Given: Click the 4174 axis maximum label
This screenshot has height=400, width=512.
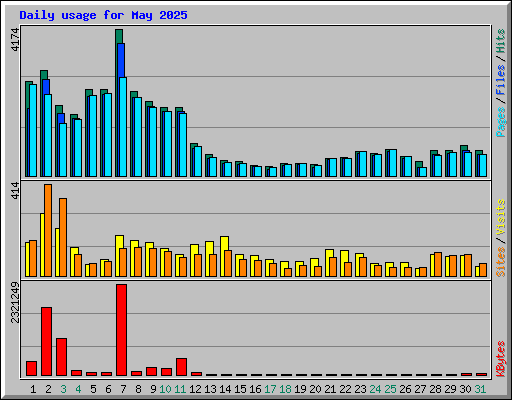Looking at the screenshot, I should point(15,39).
